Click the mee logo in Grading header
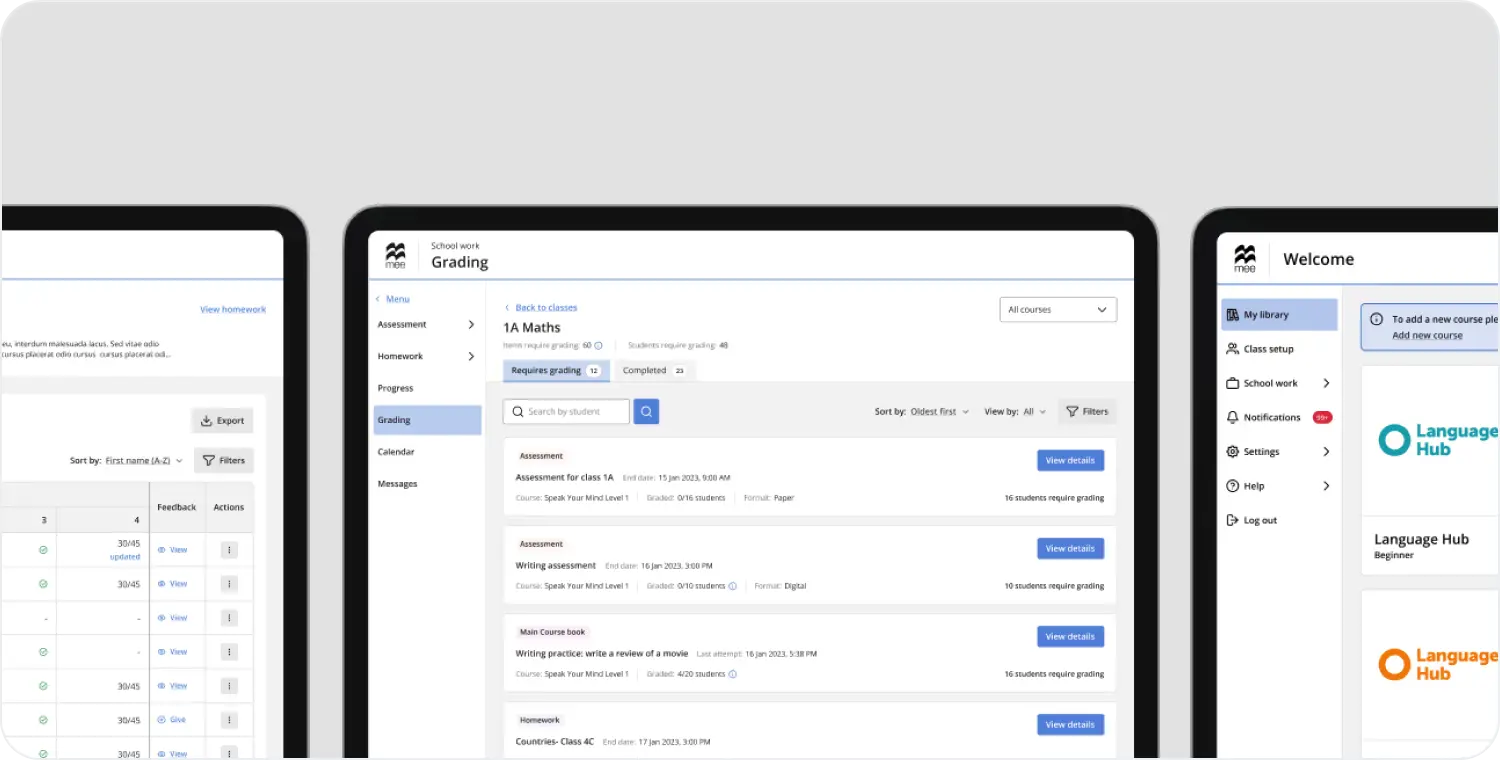Viewport: 1500px width, 760px height. click(396, 256)
